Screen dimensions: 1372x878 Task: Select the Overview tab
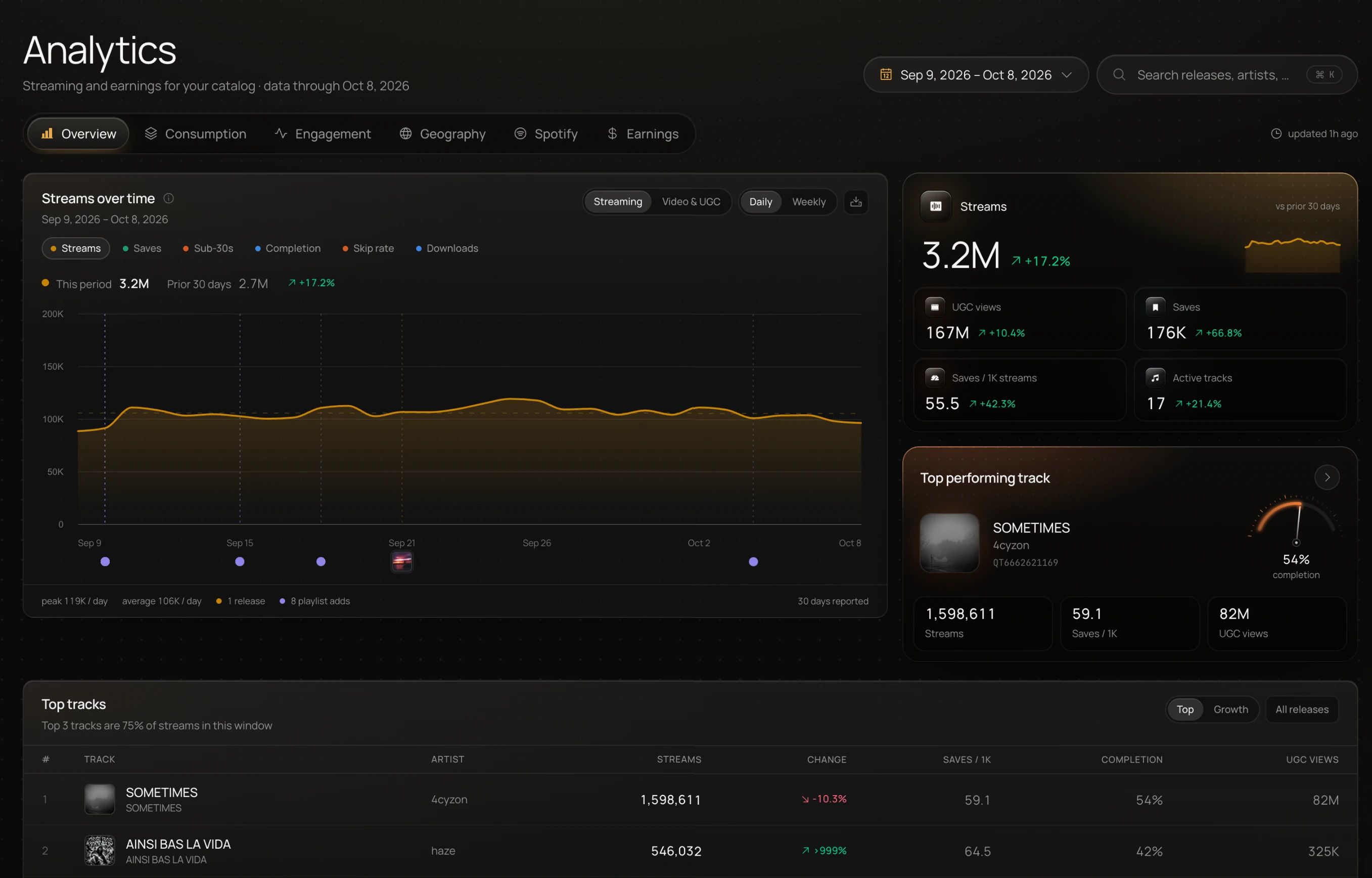click(79, 134)
